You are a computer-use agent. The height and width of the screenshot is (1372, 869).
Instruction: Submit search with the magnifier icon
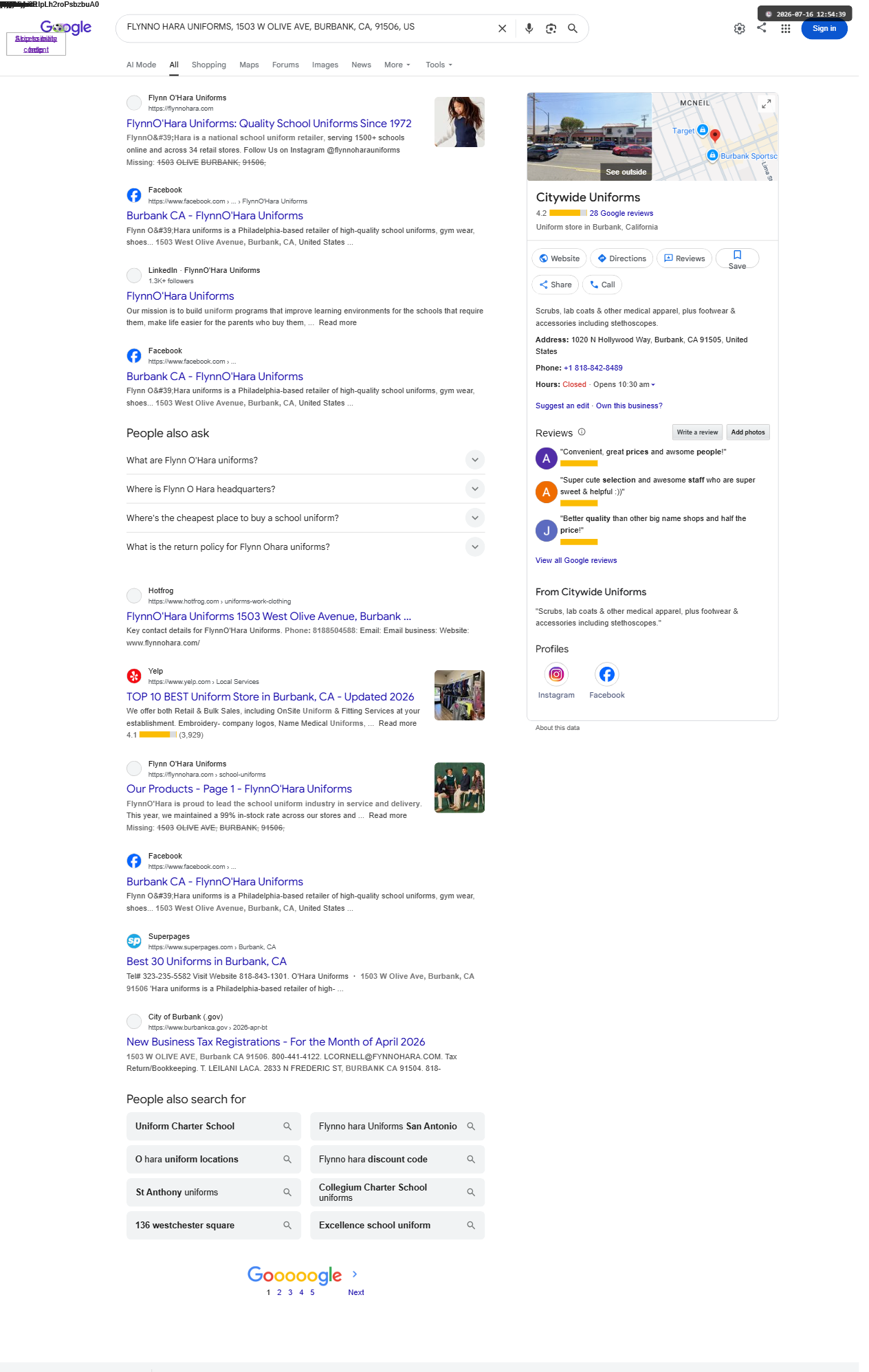pyautogui.click(x=572, y=28)
